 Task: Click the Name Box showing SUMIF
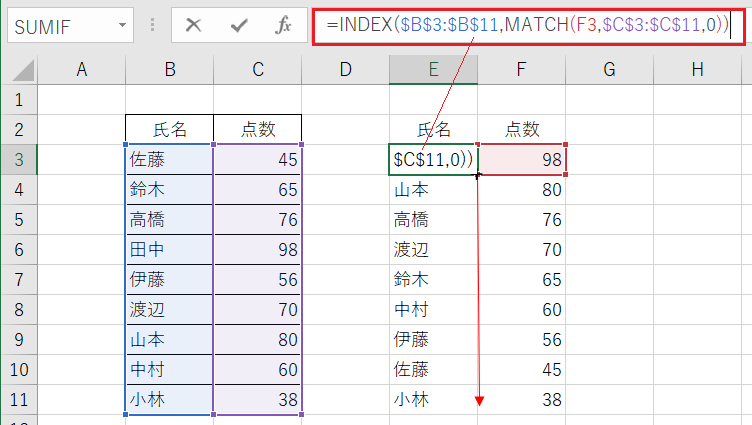click(x=70, y=25)
